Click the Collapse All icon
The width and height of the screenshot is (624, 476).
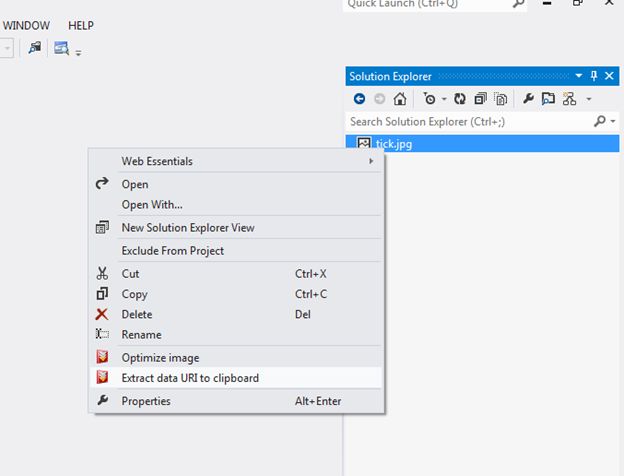coord(480,99)
